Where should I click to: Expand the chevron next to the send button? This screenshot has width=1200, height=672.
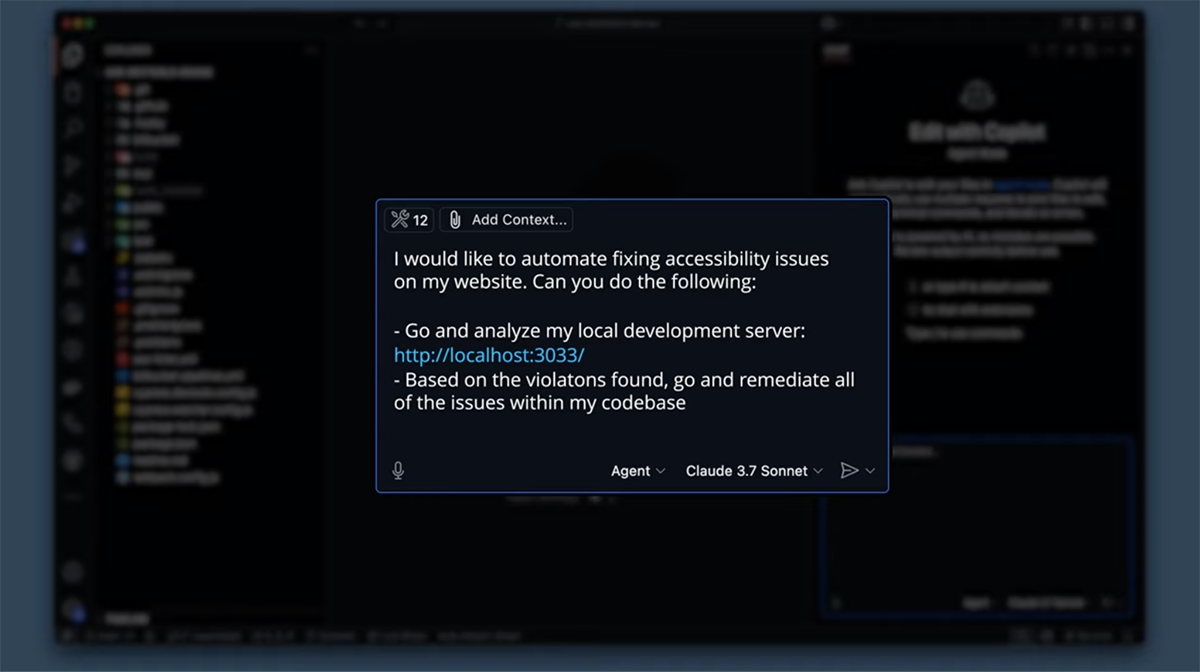870,470
